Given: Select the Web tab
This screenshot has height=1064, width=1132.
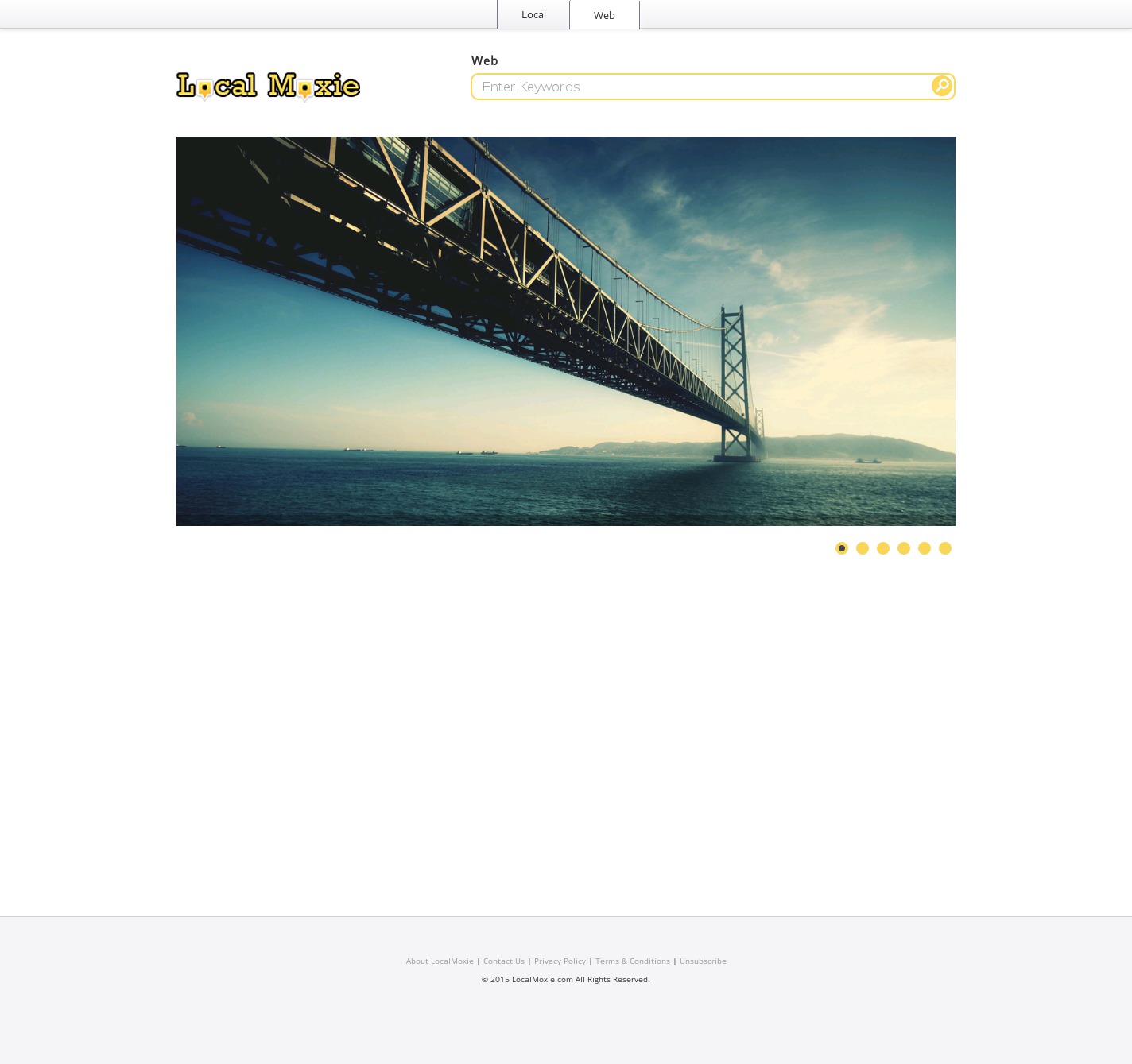Looking at the screenshot, I should coord(604,15).
